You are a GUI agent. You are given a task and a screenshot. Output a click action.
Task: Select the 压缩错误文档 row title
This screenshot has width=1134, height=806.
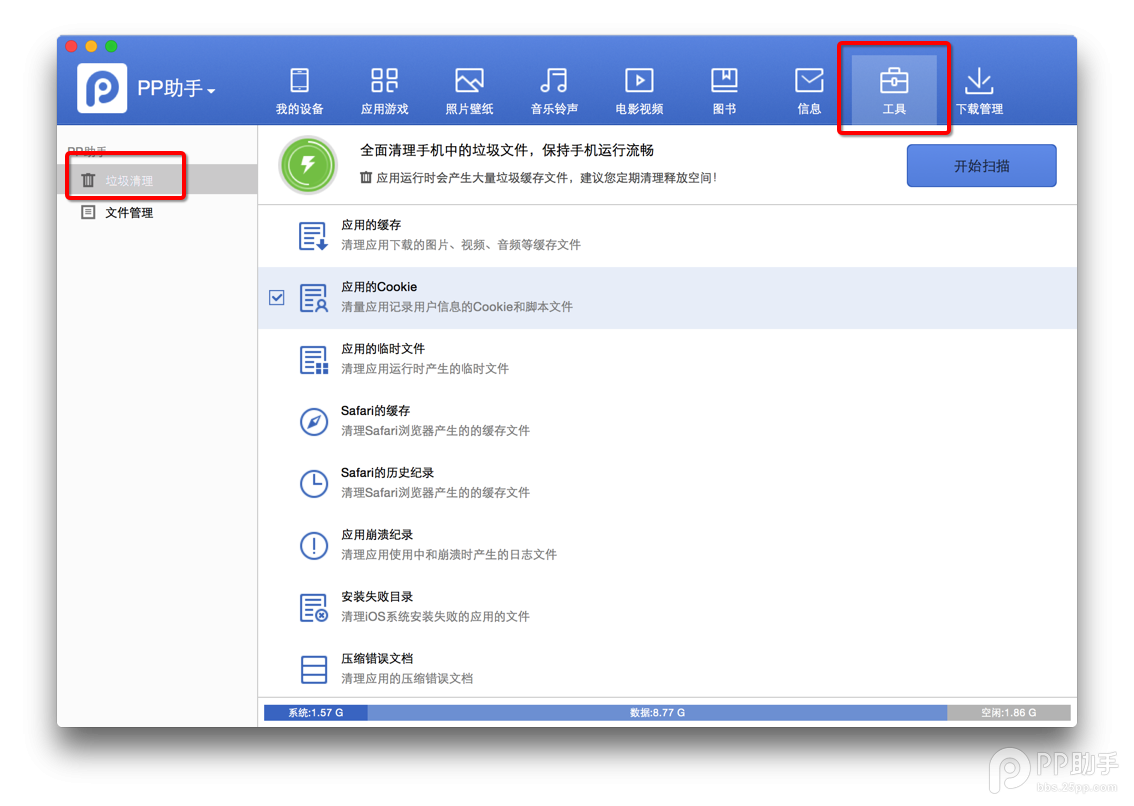[x=377, y=658]
